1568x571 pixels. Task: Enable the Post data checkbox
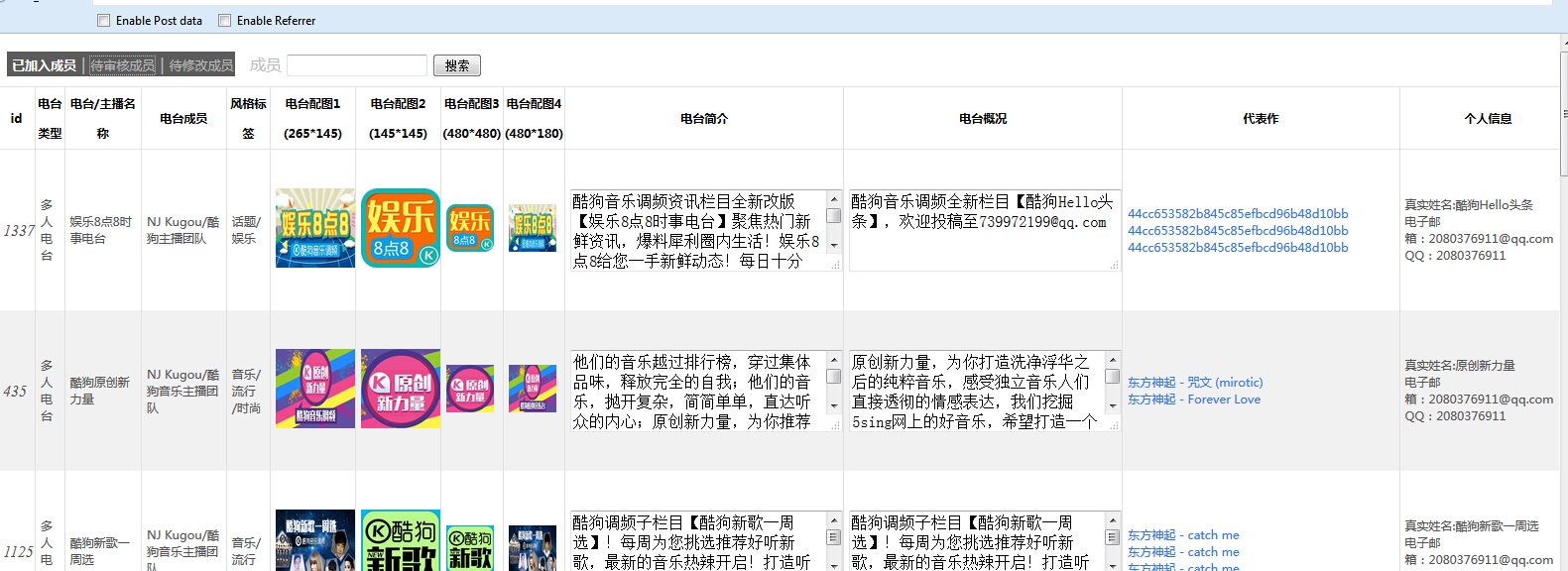(103, 21)
